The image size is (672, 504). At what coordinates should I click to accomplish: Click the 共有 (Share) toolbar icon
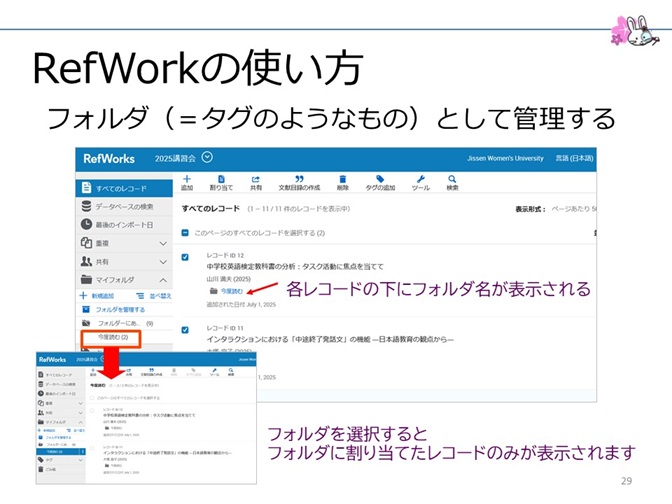[x=256, y=180]
